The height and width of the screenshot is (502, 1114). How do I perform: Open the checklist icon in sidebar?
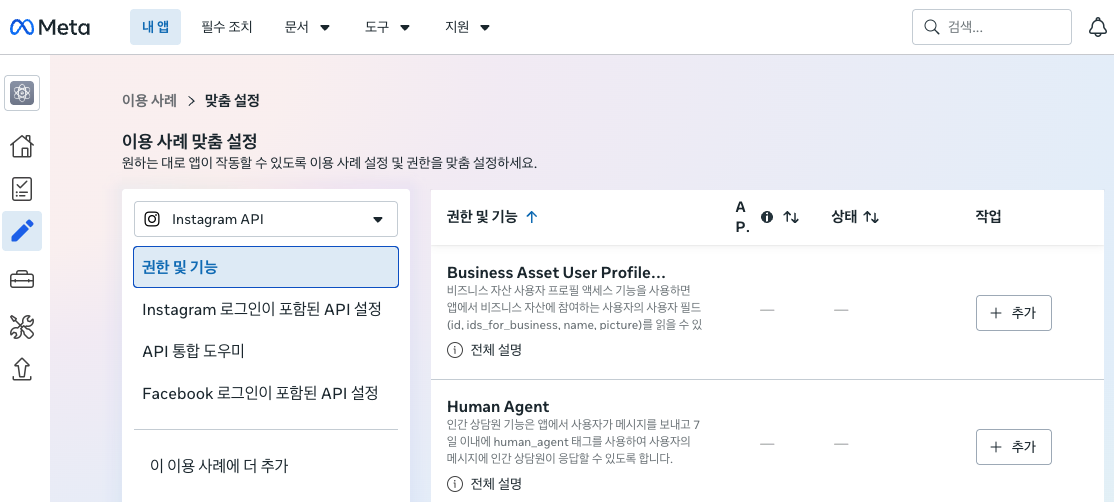pyautogui.click(x=22, y=189)
